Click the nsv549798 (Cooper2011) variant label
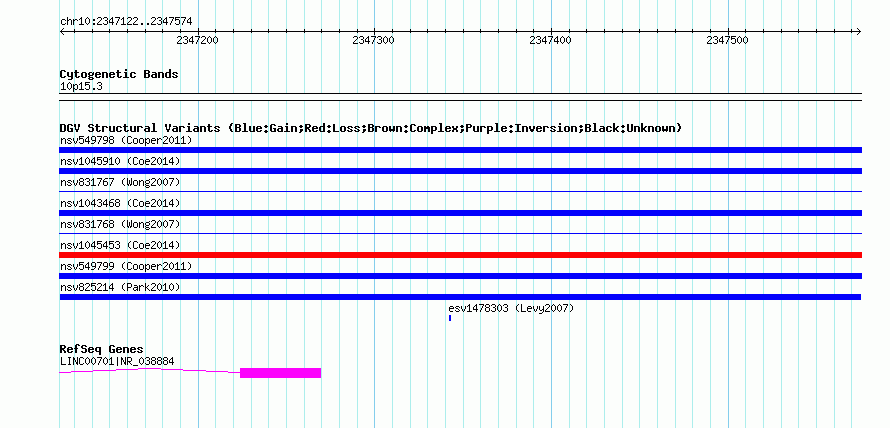890x428 pixels. click(x=126, y=140)
